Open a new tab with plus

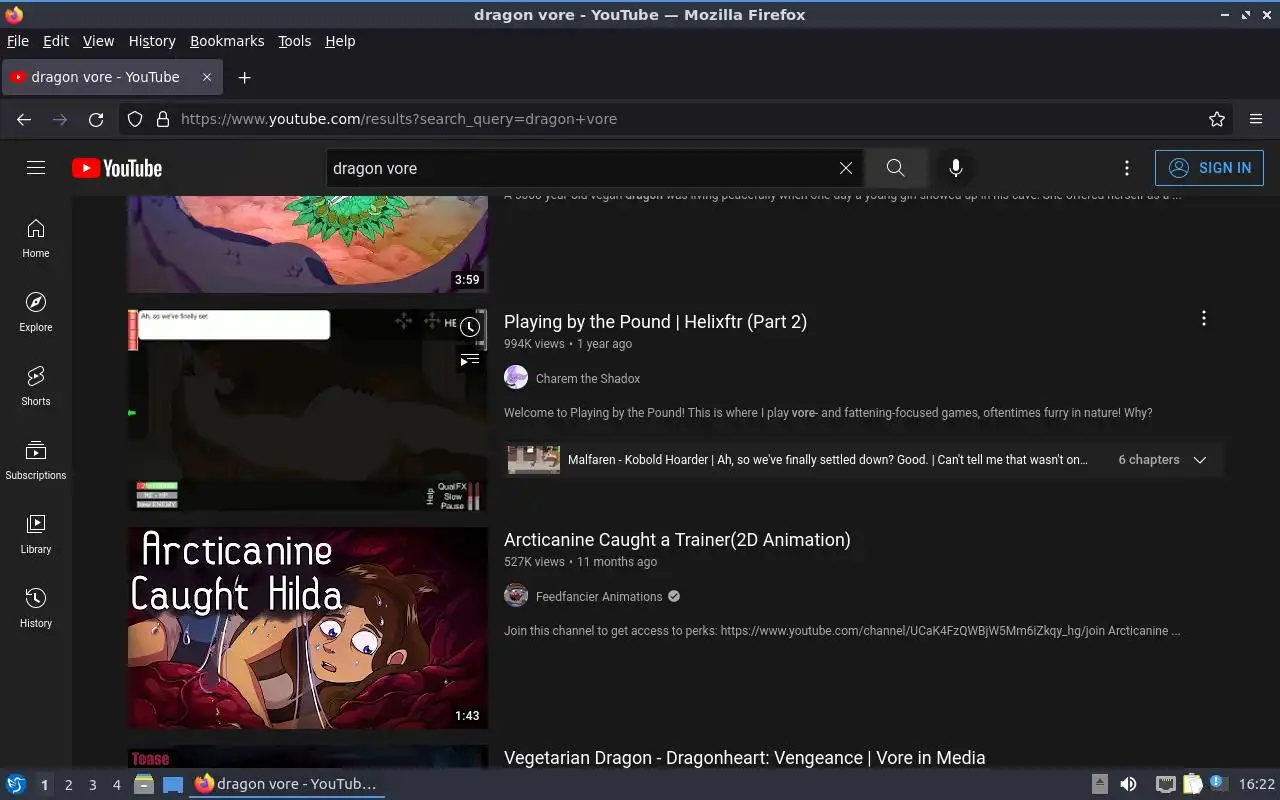coord(244,77)
